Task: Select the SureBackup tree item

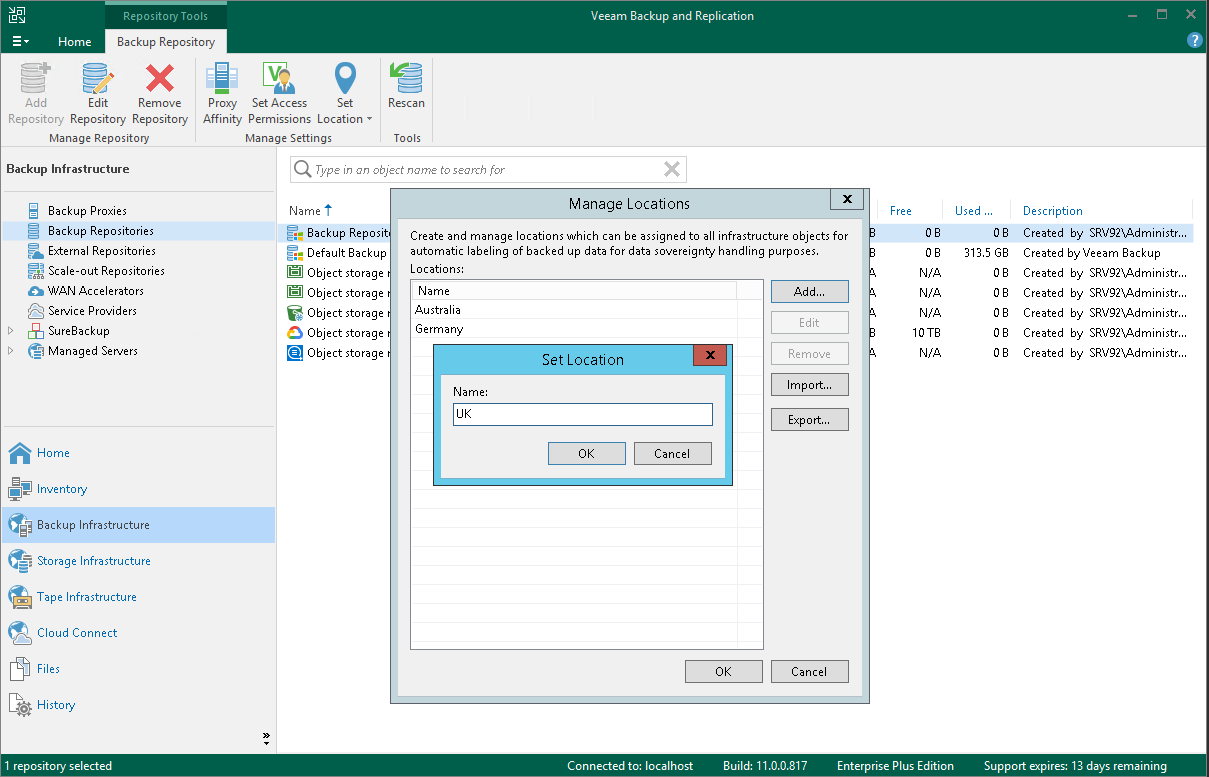Action: 78,331
